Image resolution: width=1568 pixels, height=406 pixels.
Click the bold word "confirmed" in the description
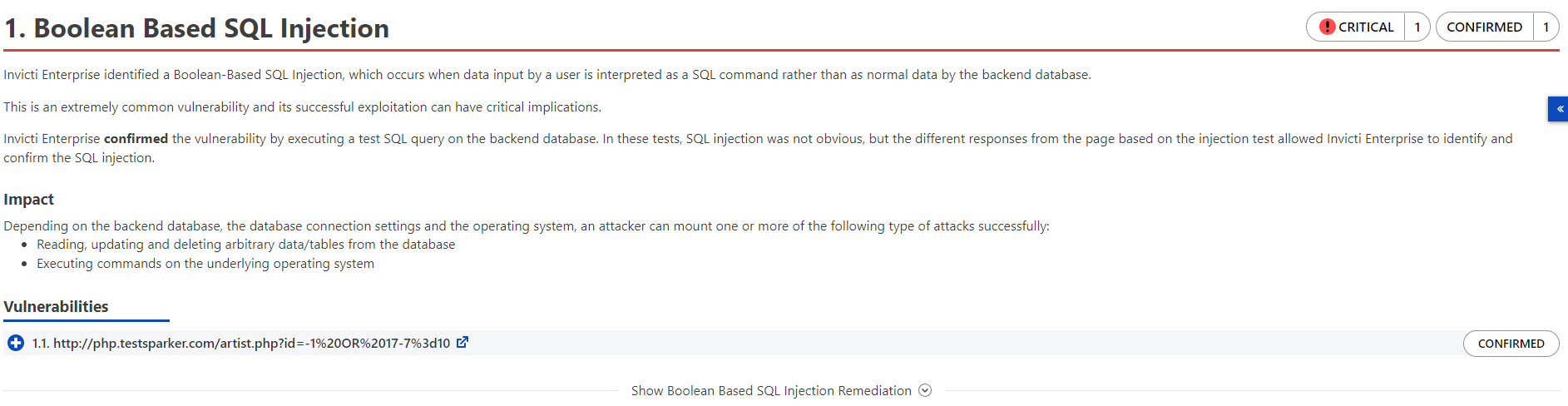click(136, 138)
